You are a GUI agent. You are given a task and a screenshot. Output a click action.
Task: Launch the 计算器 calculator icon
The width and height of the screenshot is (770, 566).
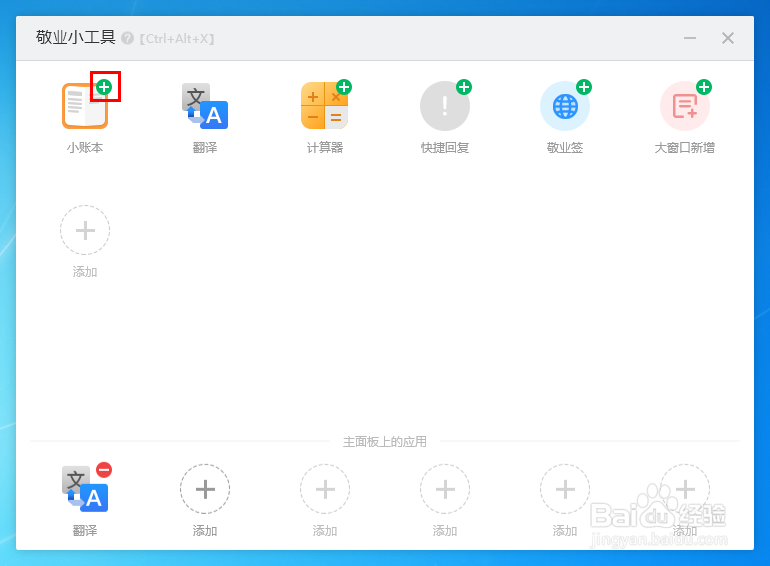coord(325,106)
